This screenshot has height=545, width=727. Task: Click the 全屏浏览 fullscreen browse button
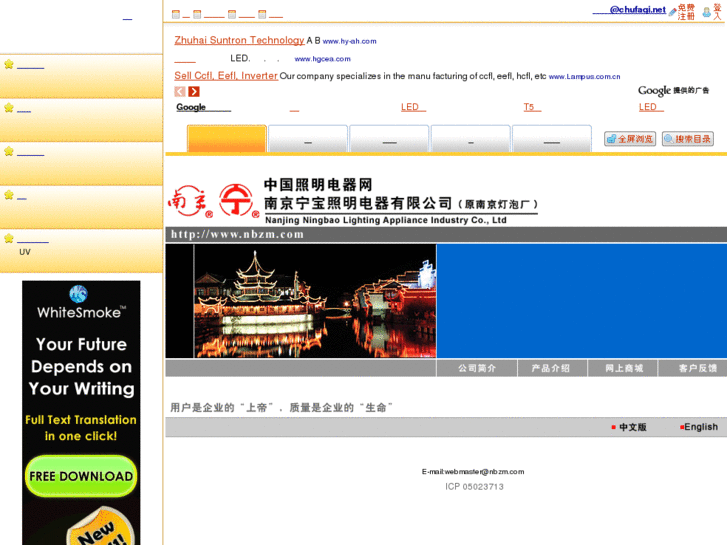point(630,139)
